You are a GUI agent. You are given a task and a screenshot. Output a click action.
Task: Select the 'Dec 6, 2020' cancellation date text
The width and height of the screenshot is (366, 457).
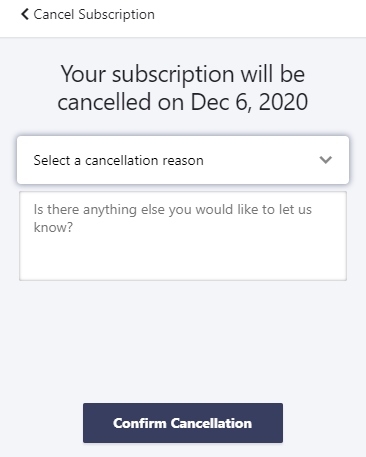[x=249, y=102]
